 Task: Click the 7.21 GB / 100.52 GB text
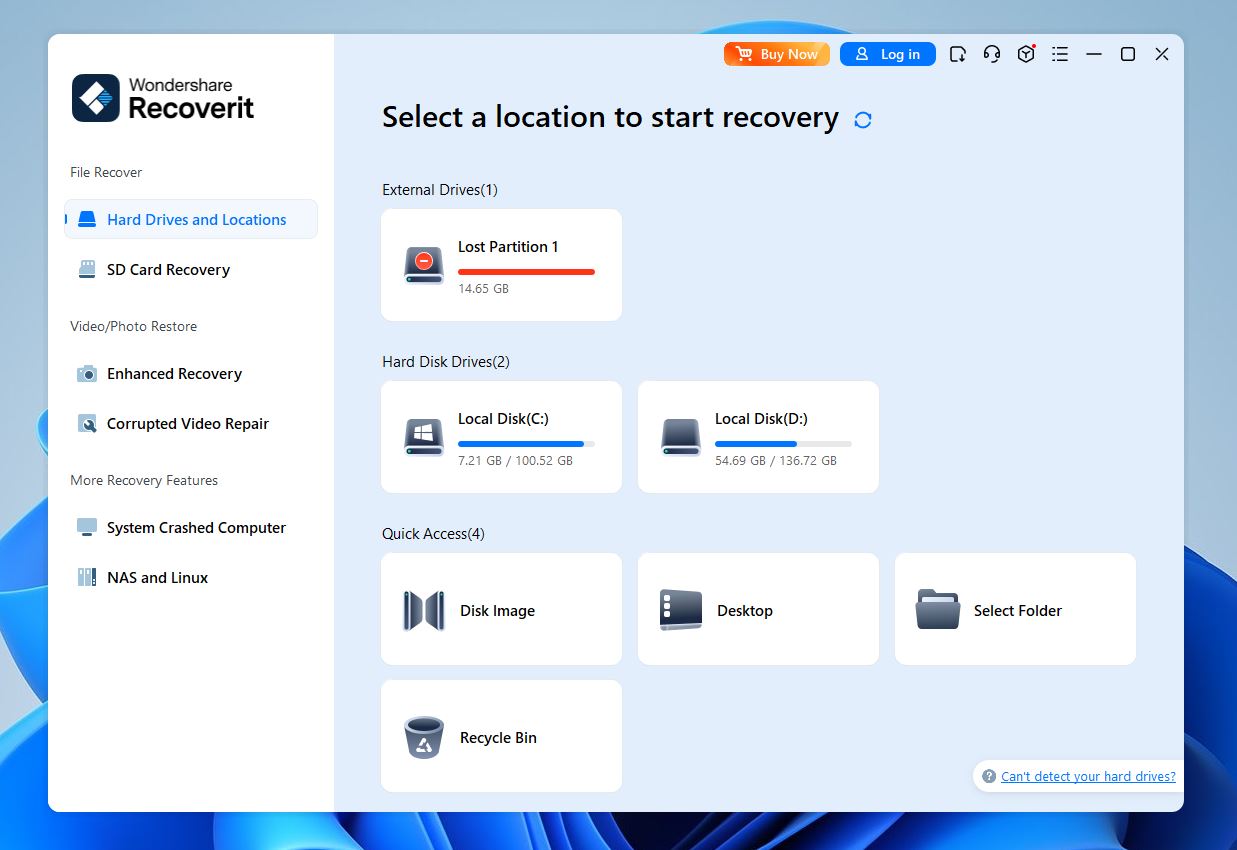(x=515, y=461)
